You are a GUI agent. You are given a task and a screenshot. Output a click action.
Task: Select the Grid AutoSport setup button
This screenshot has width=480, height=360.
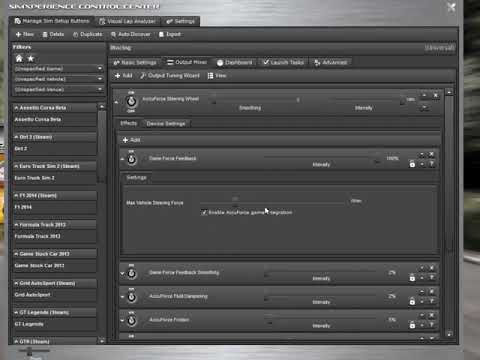(55, 295)
